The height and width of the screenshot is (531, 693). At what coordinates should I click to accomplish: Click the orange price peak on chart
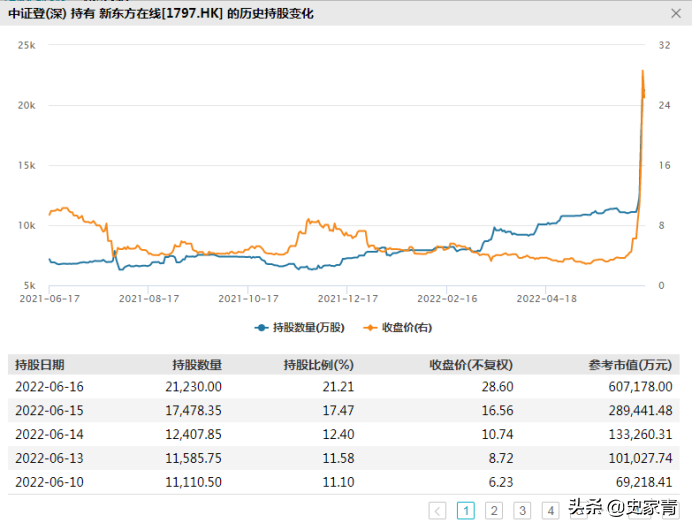(643, 71)
